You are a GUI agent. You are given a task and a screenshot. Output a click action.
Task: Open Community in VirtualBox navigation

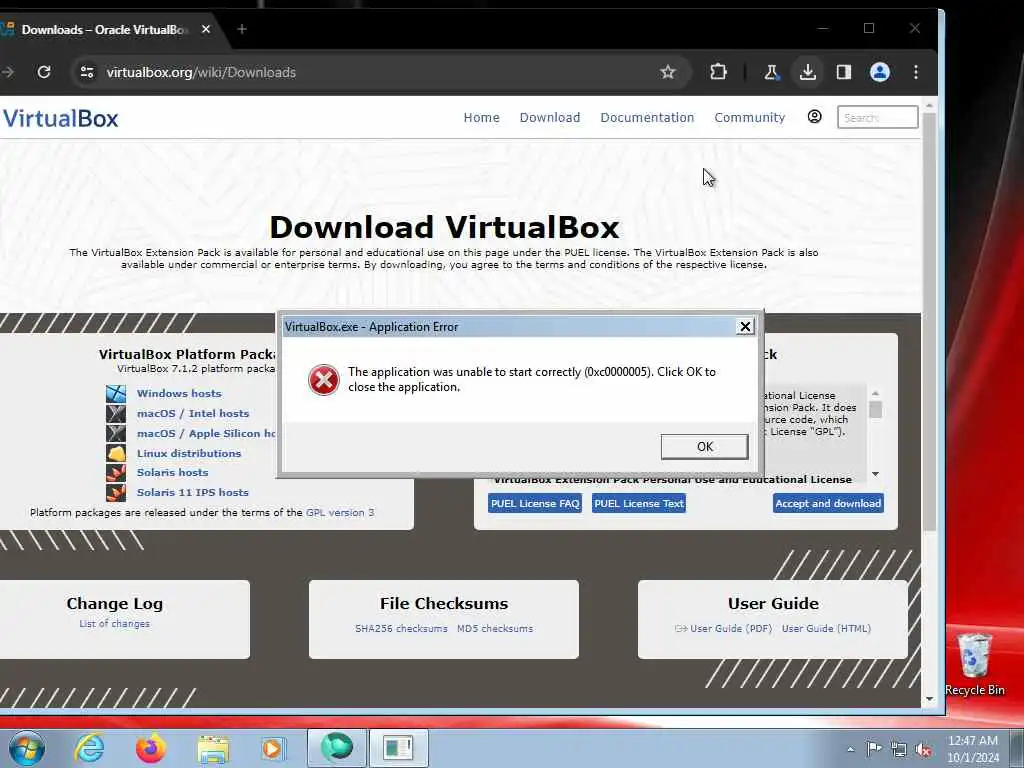[750, 118]
